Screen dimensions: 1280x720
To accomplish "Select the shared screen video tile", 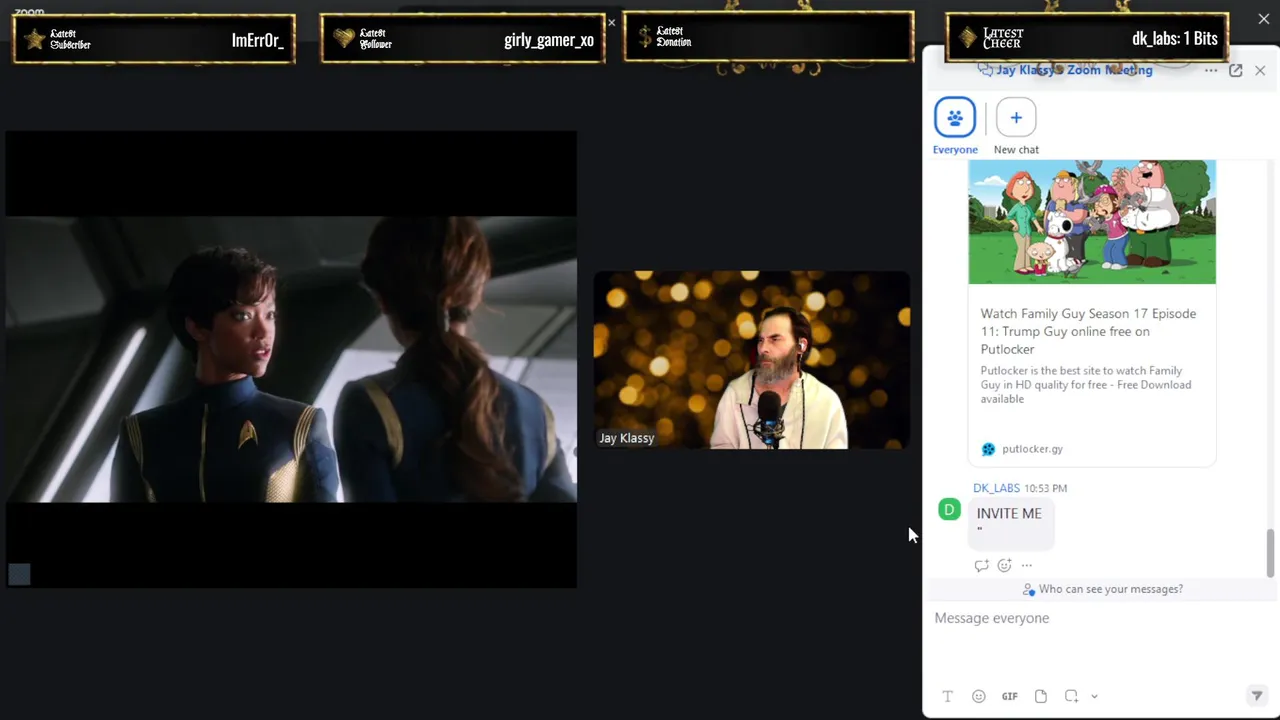I will coord(291,359).
